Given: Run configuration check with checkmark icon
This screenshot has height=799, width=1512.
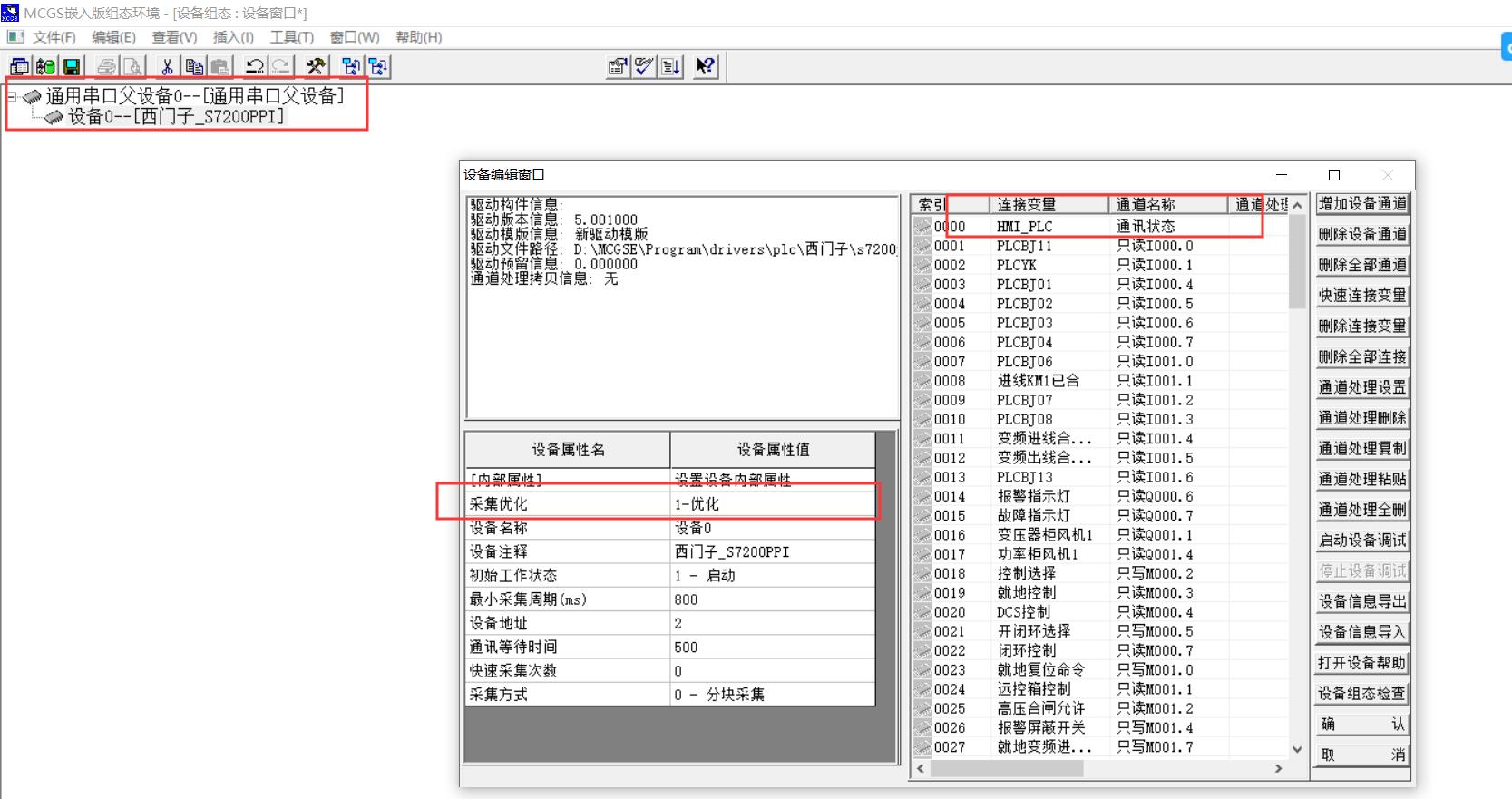Looking at the screenshot, I should 644,66.
